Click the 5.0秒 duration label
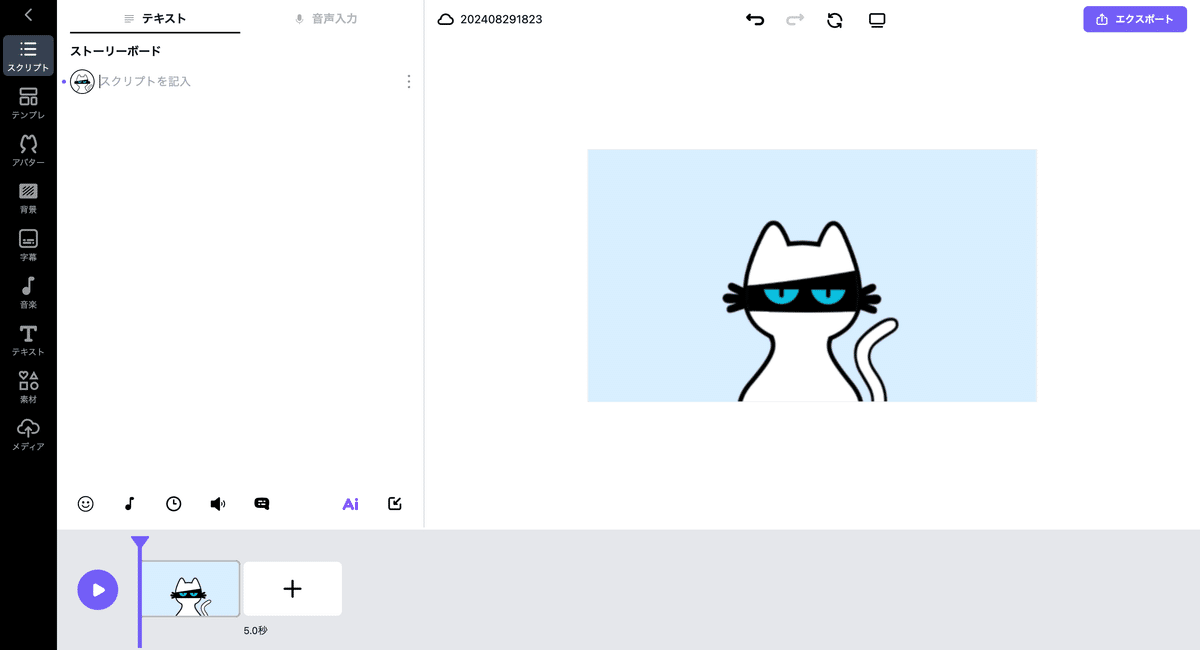The width and height of the screenshot is (1200, 650). (x=256, y=631)
